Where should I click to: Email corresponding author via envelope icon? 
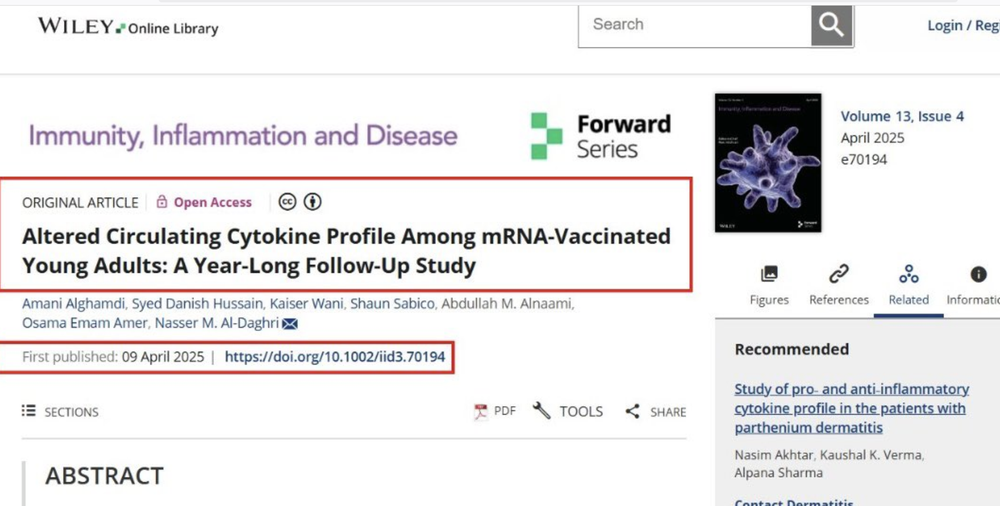290,324
